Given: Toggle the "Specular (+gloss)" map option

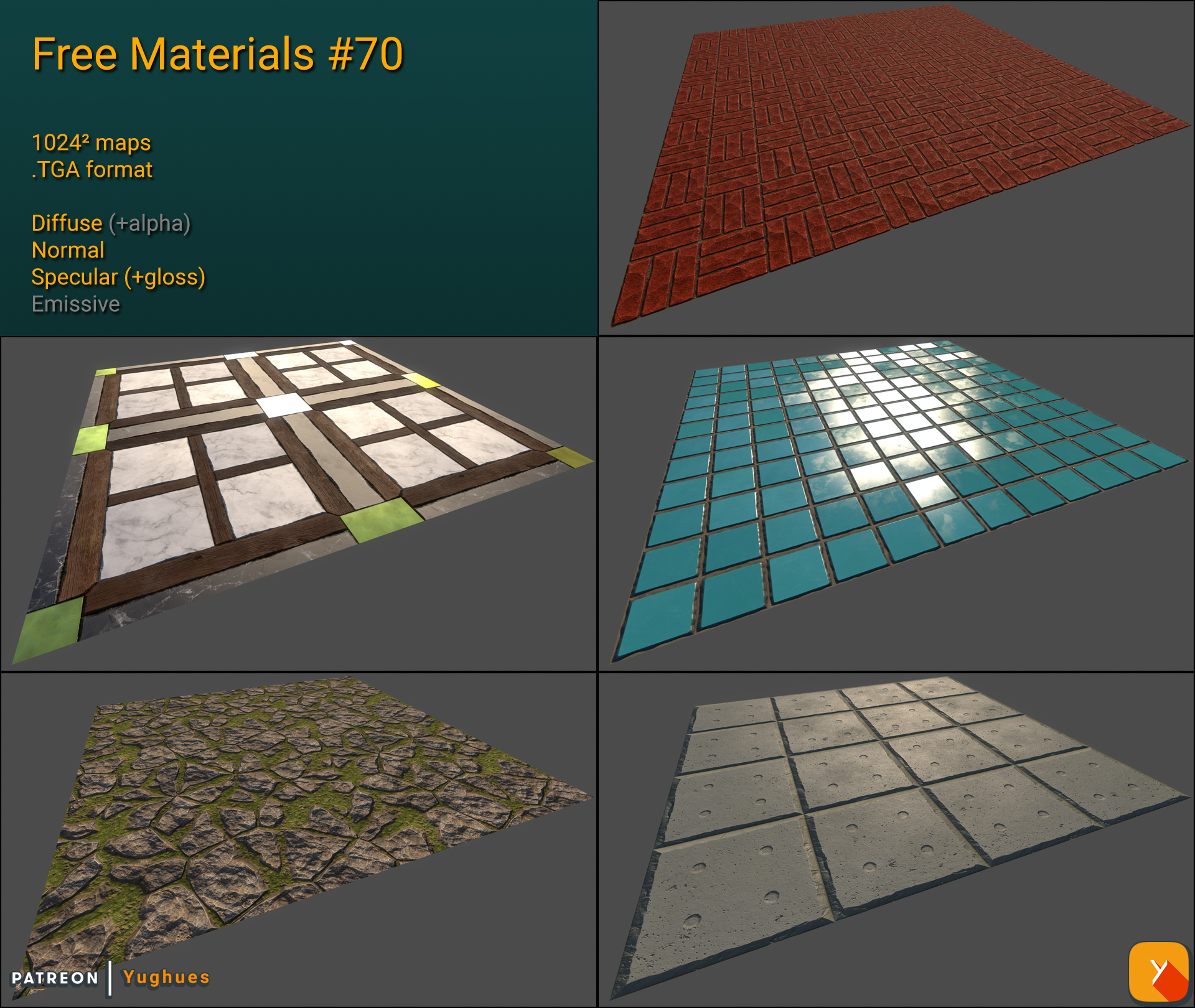Looking at the screenshot, I should (118, 278).
